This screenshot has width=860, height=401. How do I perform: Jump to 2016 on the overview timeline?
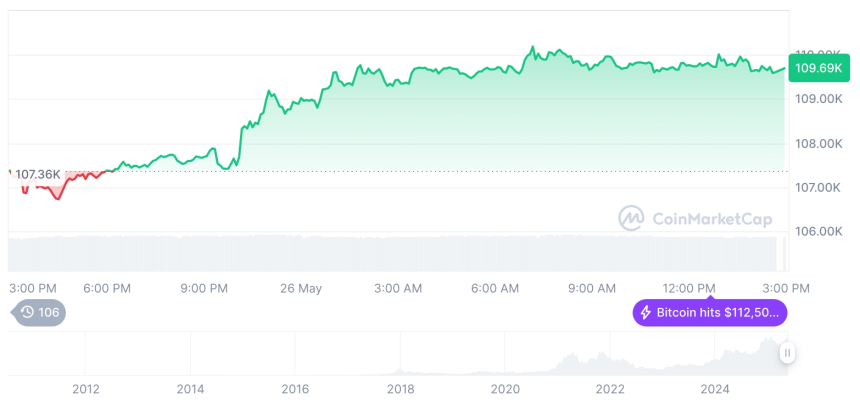tap(295, 388)
